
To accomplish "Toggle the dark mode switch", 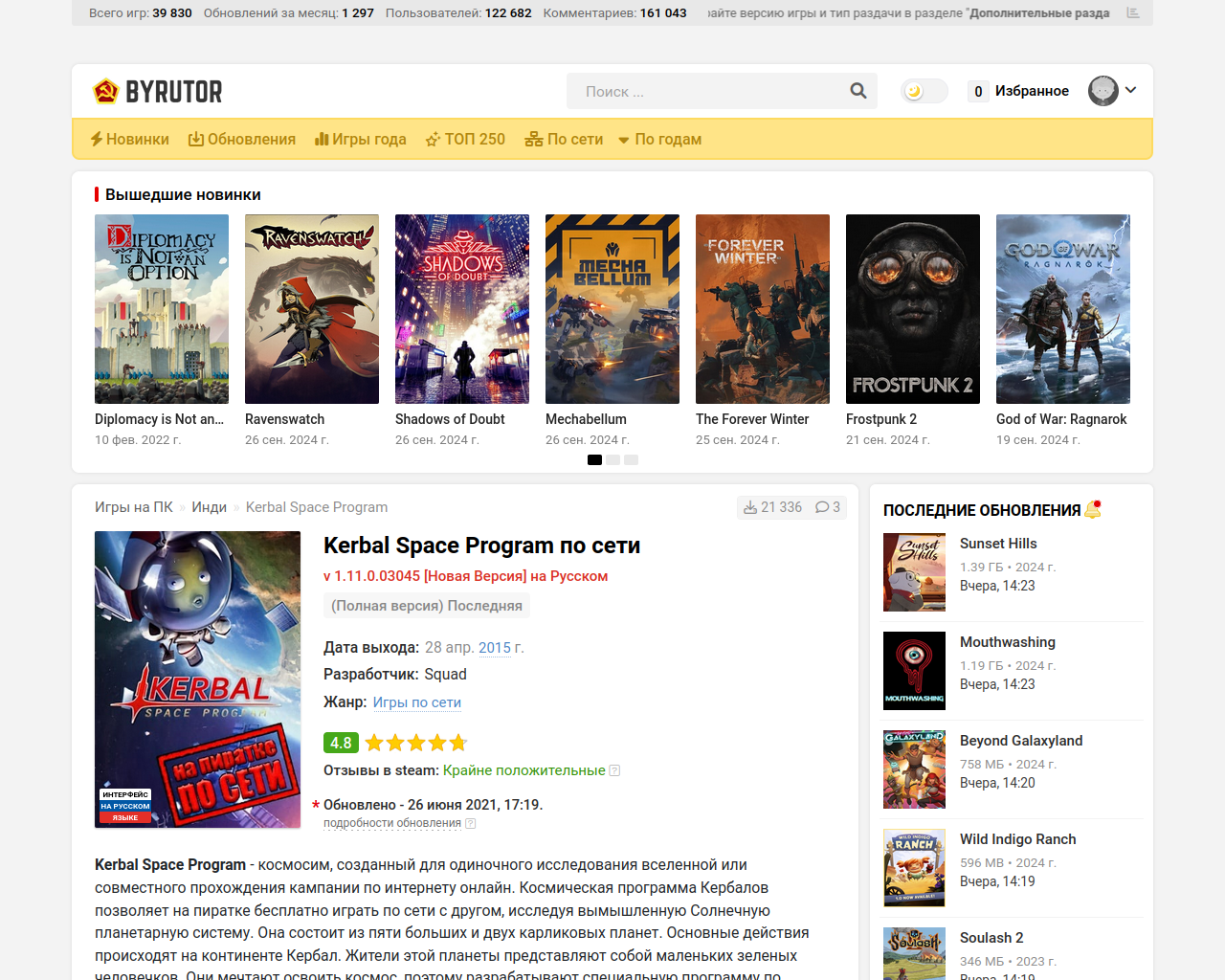I will [924, 91].
